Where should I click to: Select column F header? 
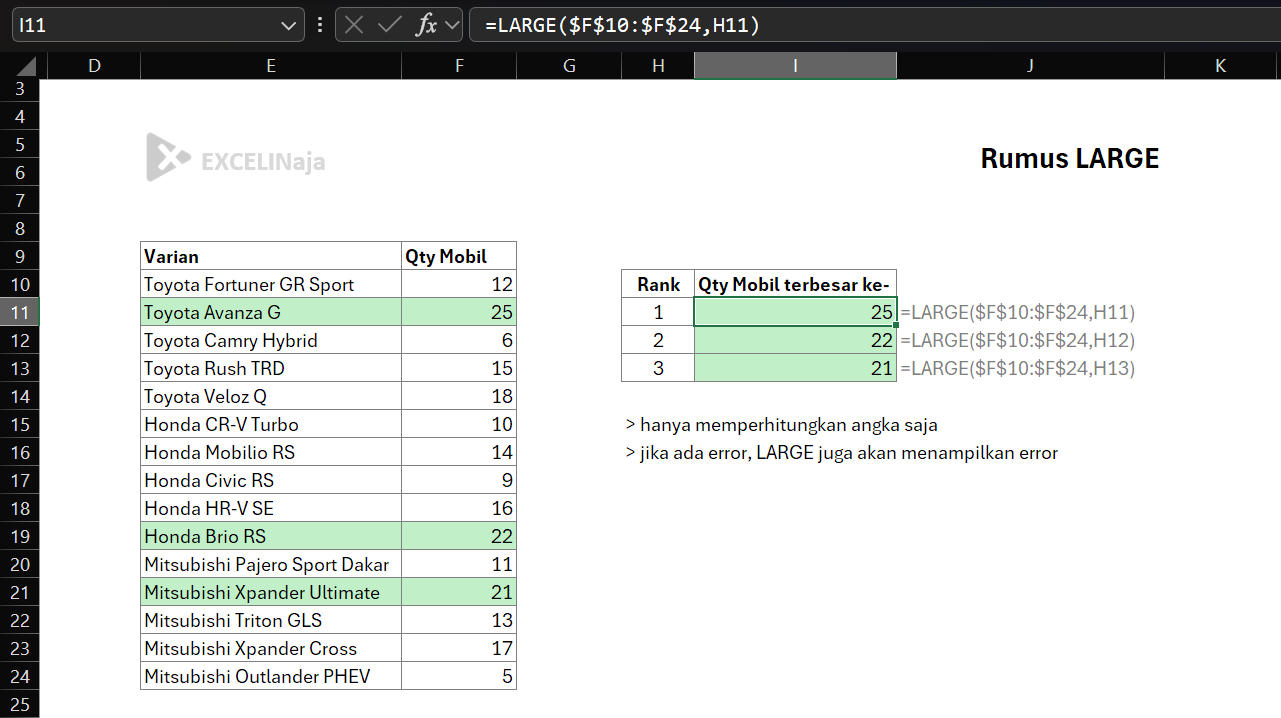coord(459,66)
